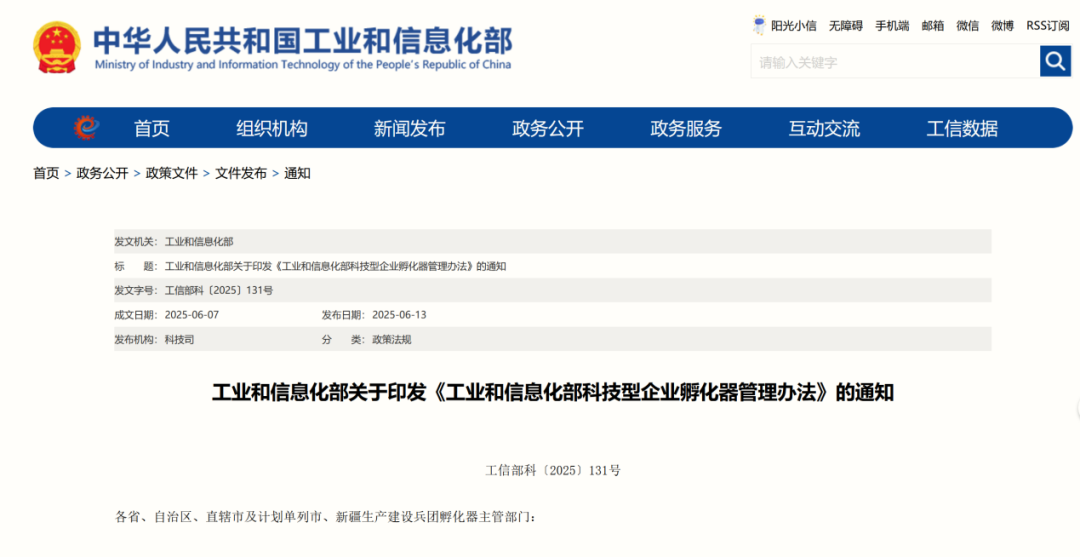Click 成文日期 value 2025-06-07
The width and height of the screenshot is (1080, 557).
191,315
